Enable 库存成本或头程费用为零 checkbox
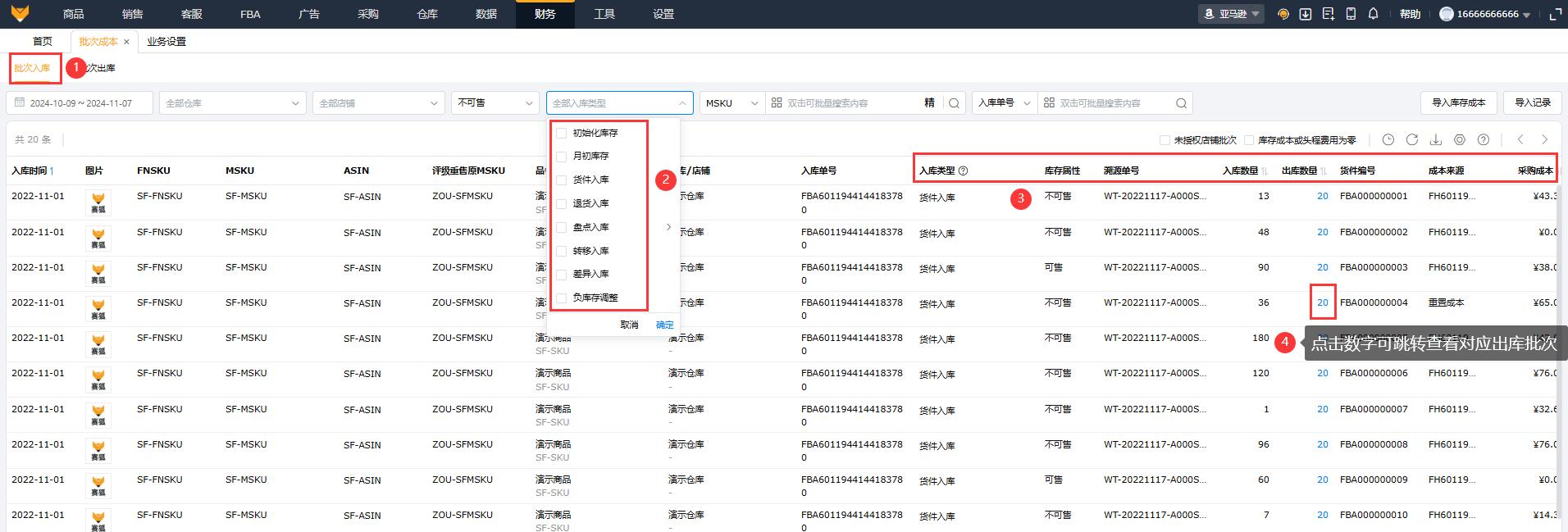 (x=1249, y=140)
